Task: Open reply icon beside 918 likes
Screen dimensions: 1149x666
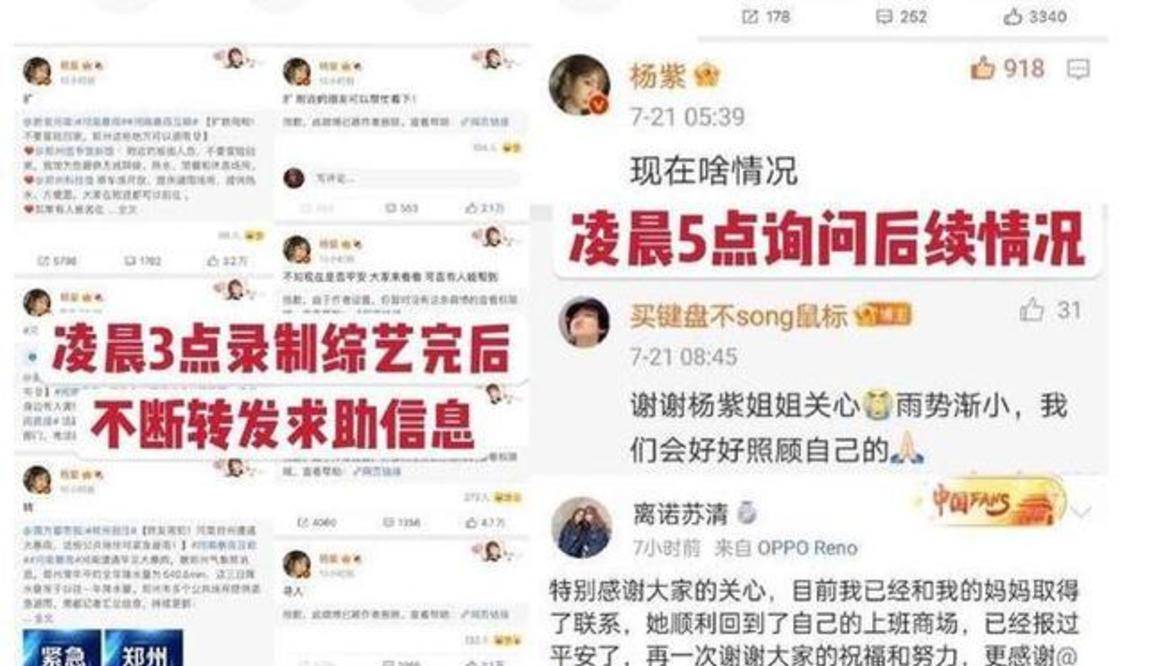Action: [1078, 70]
